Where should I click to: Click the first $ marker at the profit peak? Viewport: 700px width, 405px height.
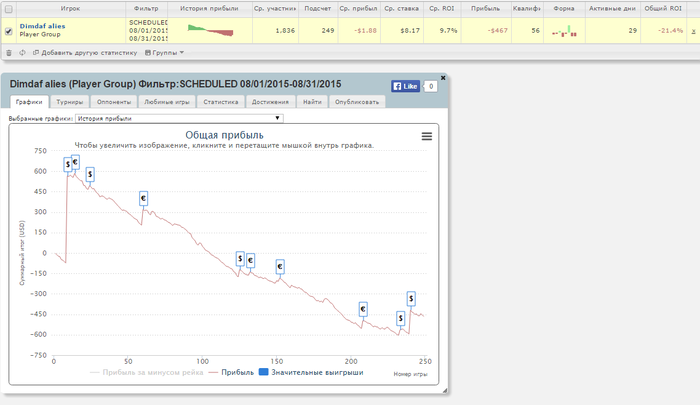click(67, 164)
